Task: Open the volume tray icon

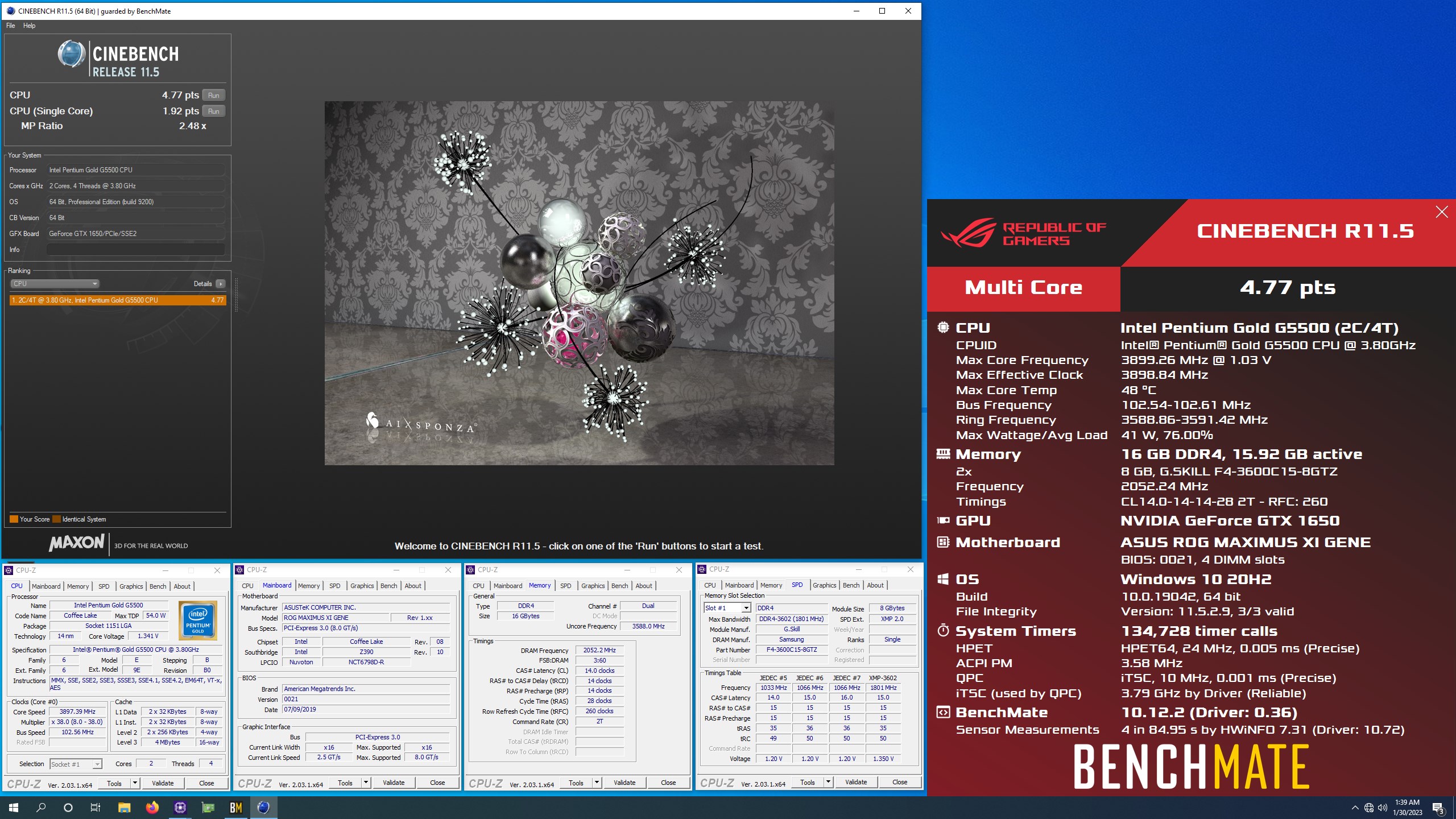Action: pos(1383,808)
